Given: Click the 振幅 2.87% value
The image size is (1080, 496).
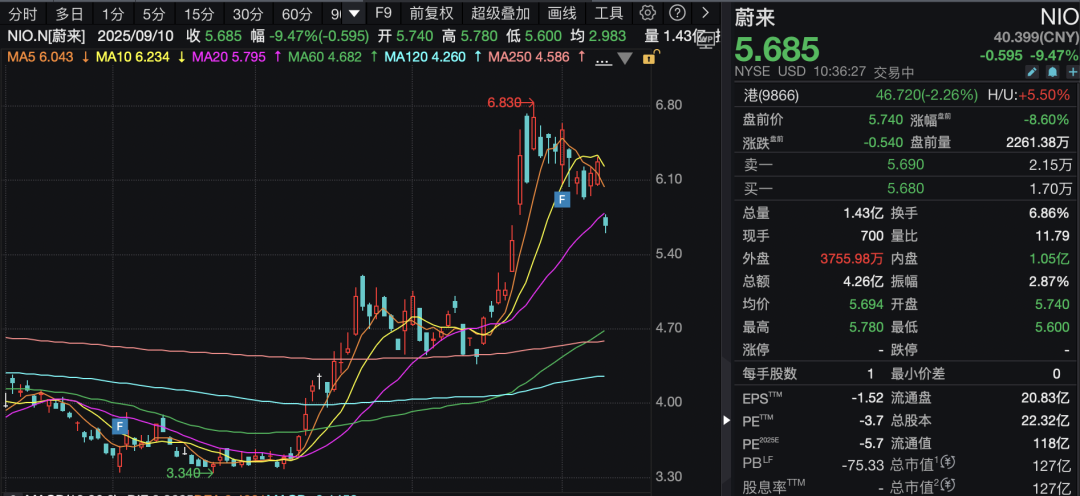Looking at the screenshot, I should pos(1051,282).
